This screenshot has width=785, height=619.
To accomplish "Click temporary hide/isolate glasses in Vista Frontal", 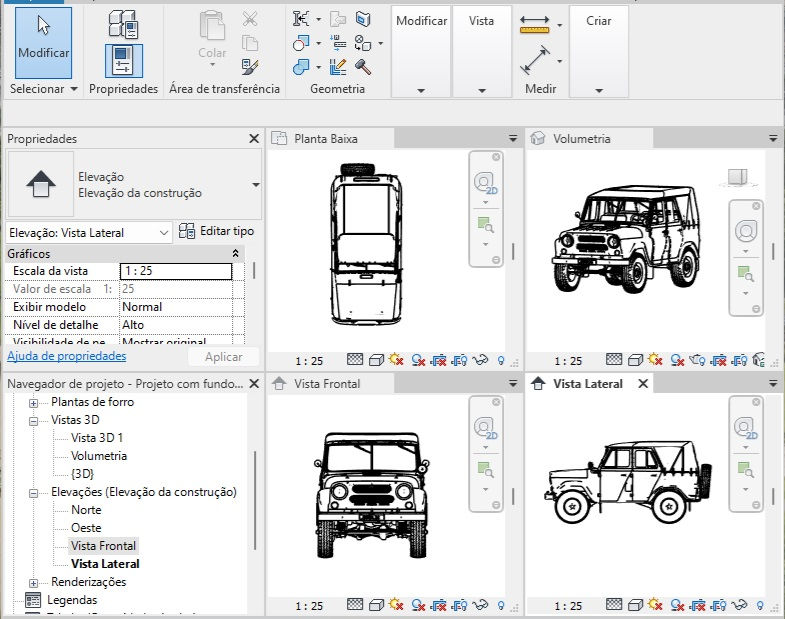I will click(480, 605).
